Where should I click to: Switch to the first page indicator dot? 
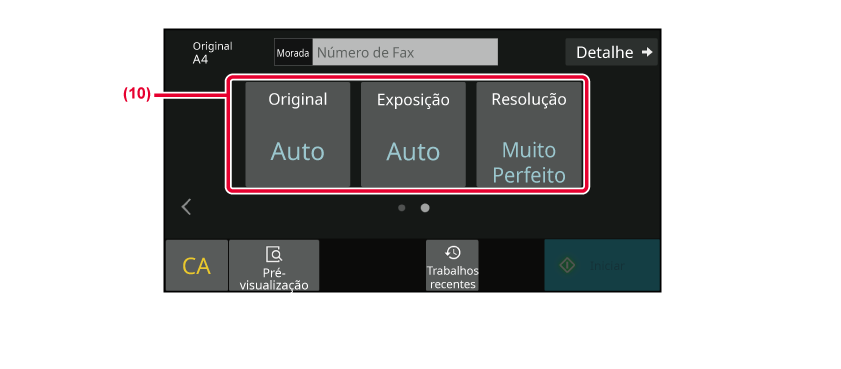pos(402,208)
